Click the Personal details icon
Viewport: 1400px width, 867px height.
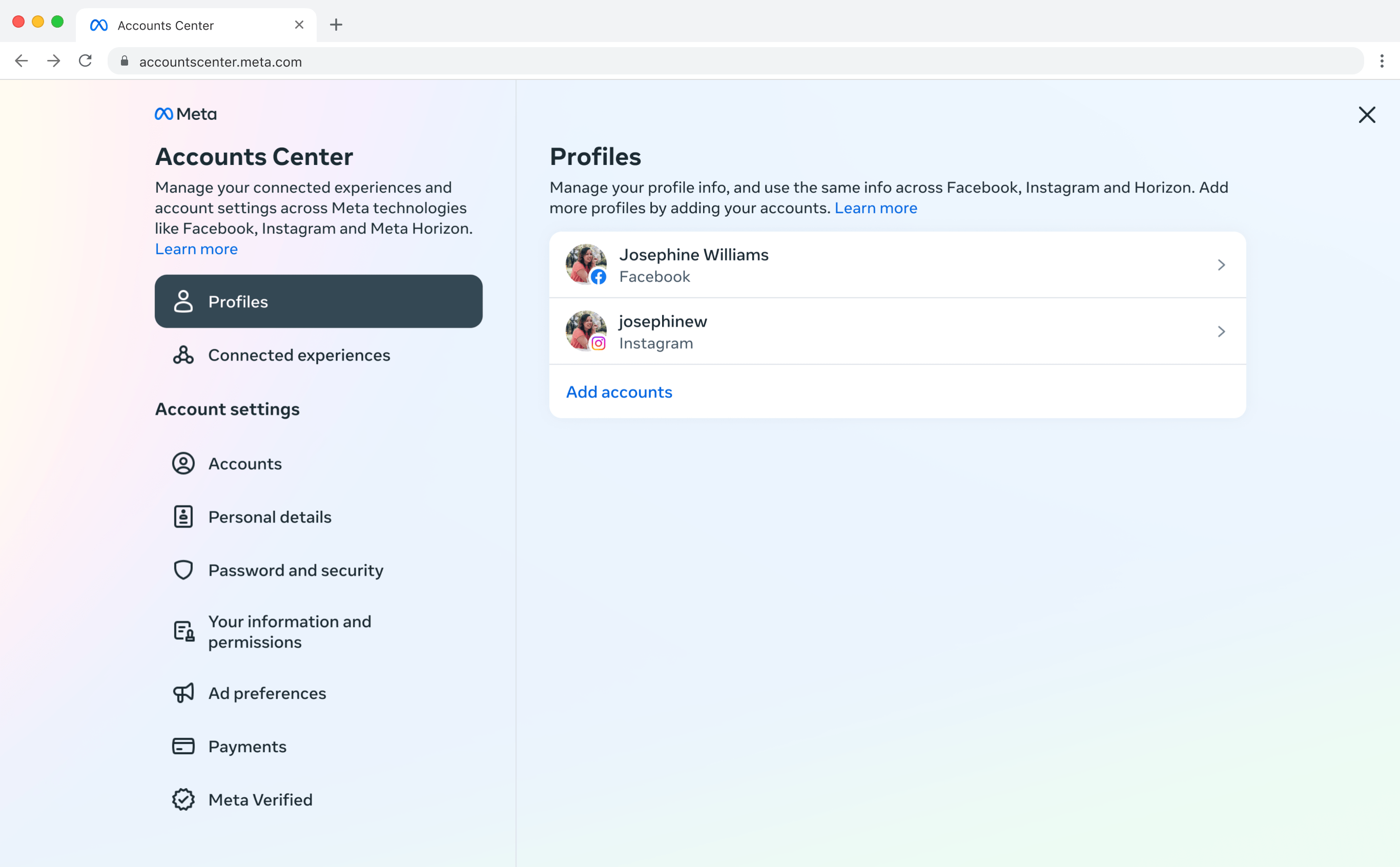click(183, 516)
